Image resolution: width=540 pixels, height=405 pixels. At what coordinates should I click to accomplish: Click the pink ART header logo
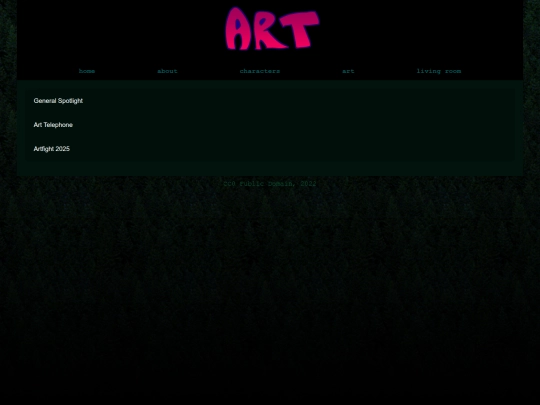[272, 29]
